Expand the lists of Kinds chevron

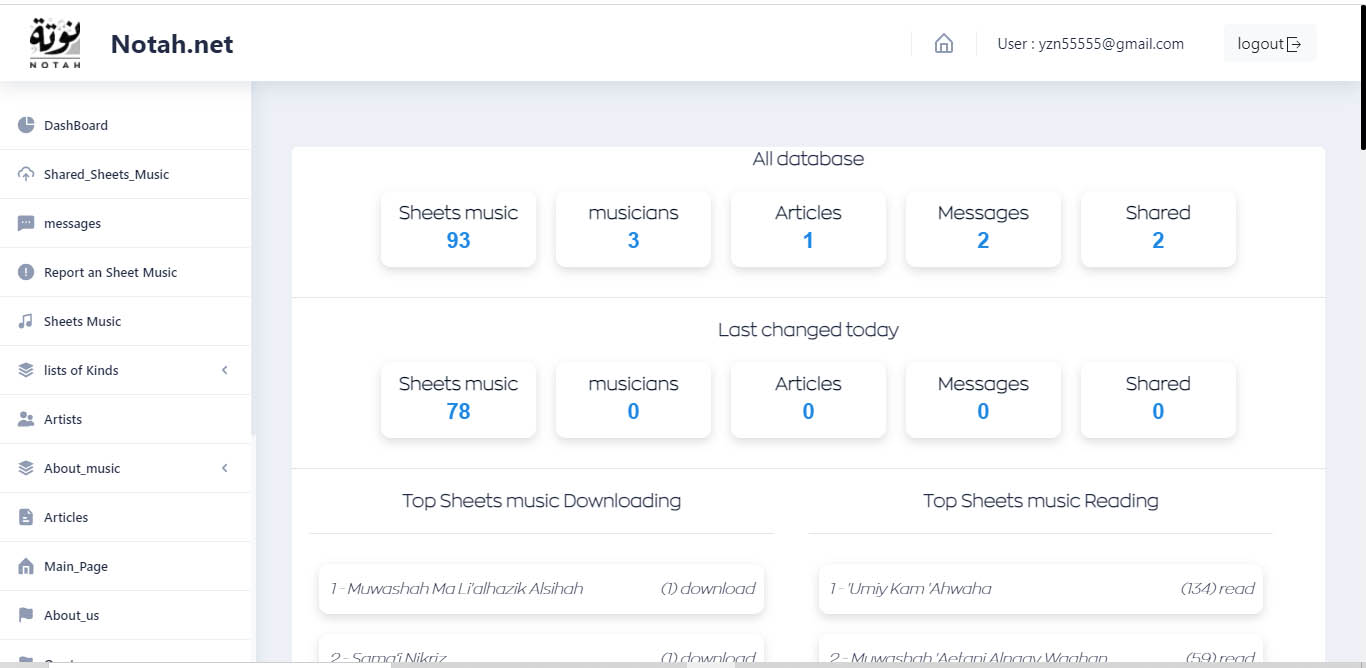click(225, 370)
